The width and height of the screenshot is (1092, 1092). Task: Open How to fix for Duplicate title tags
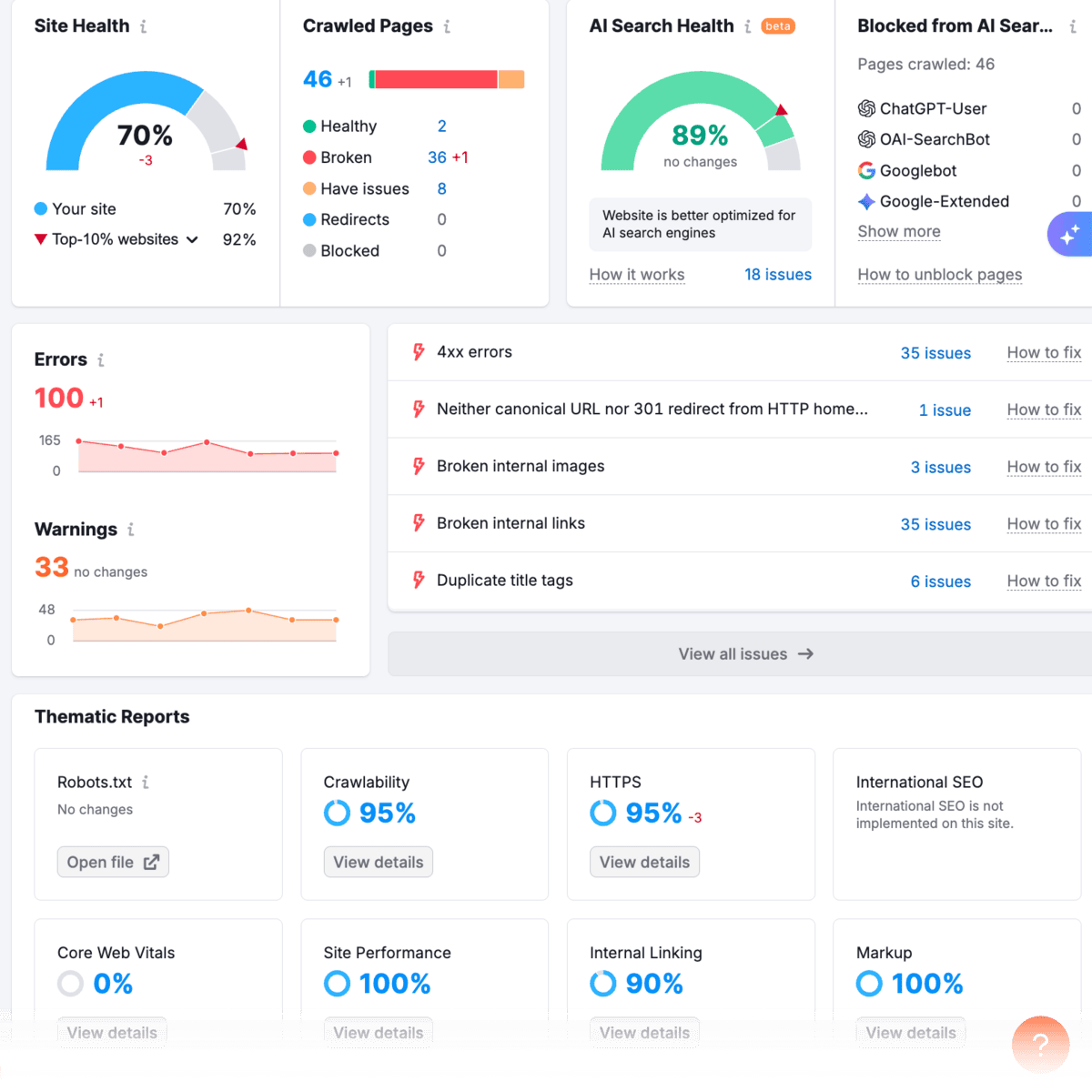[x=1044, y=581]
